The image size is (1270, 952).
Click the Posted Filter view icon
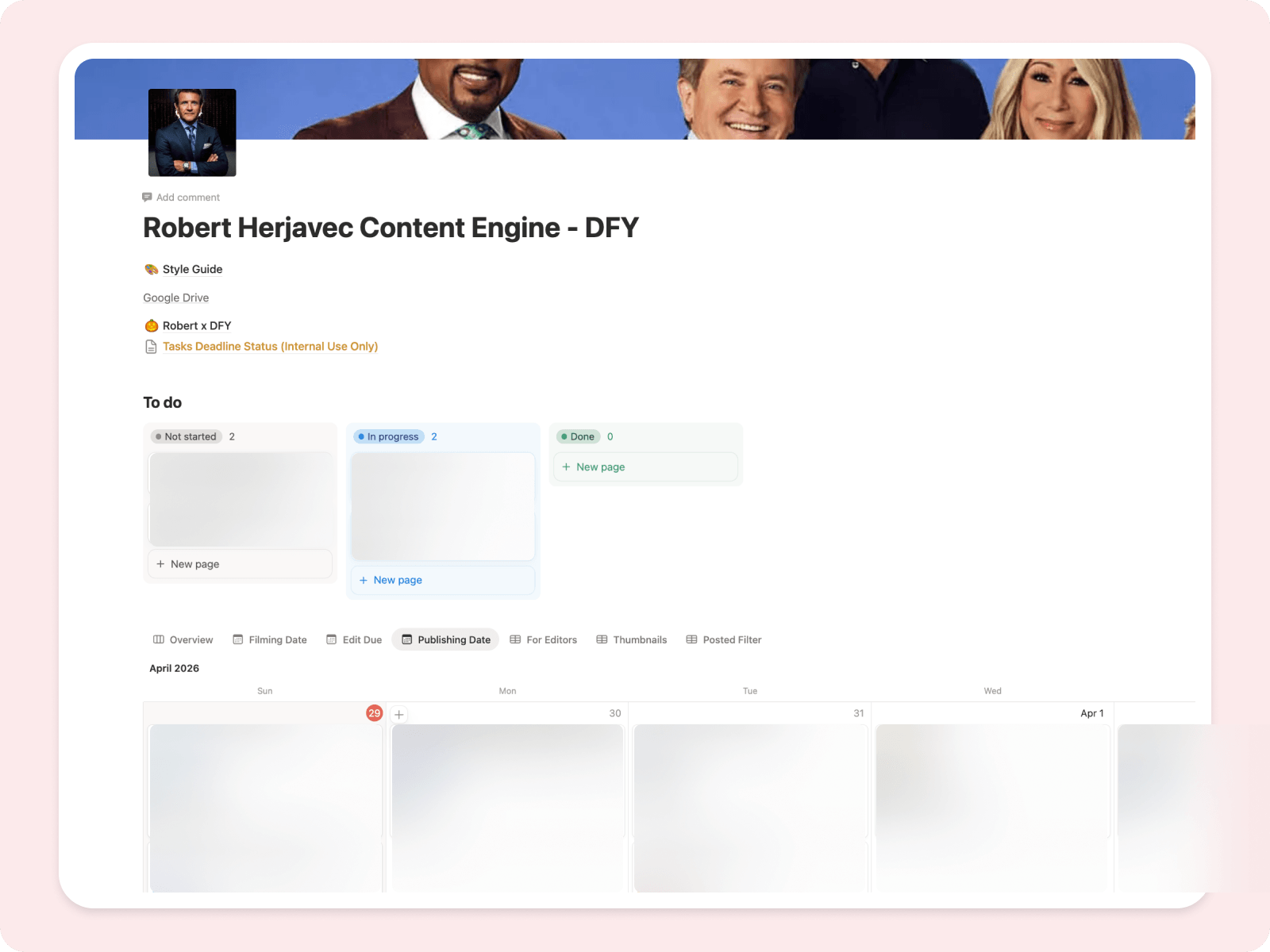click(x=692, y=639)
